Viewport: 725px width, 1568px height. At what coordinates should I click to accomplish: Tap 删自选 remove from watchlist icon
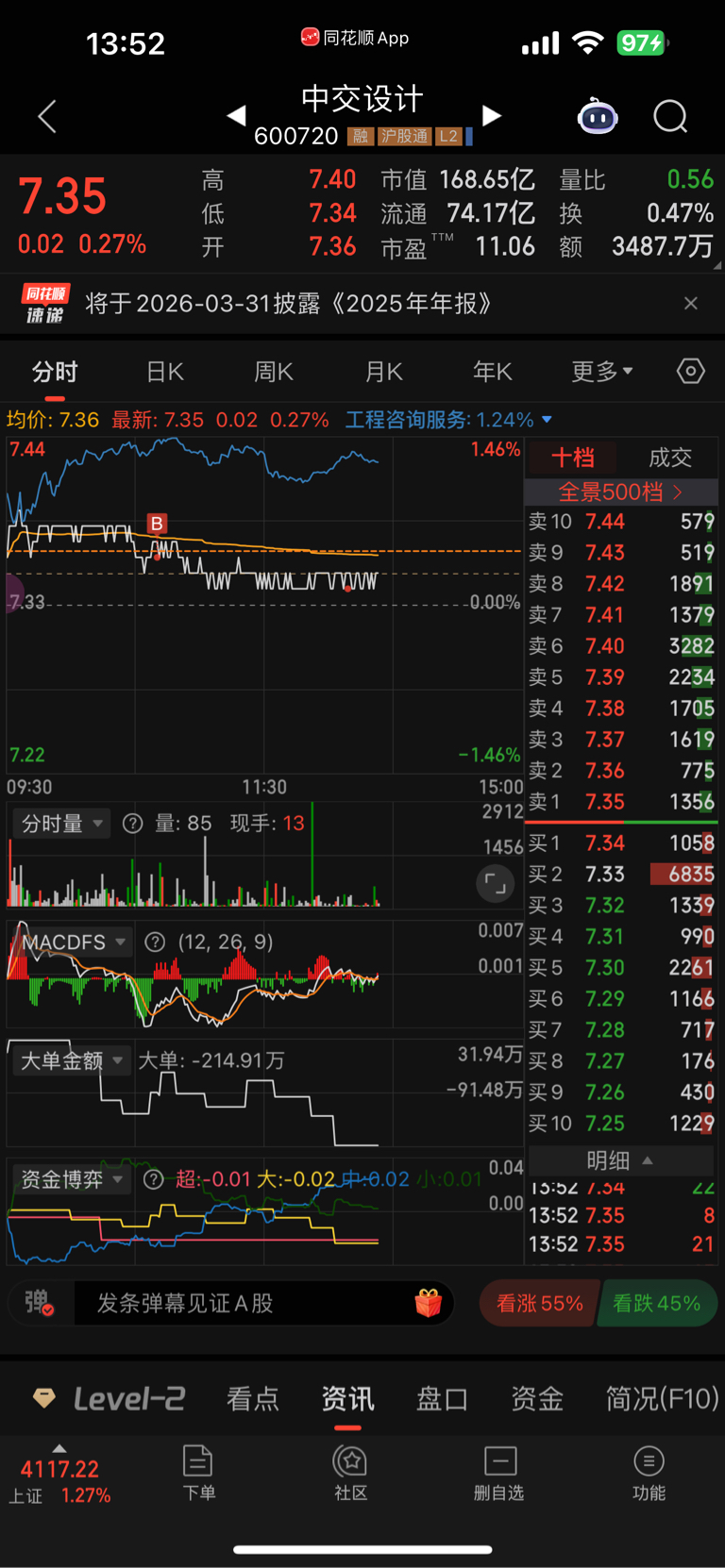click(x=499, y=1473)
